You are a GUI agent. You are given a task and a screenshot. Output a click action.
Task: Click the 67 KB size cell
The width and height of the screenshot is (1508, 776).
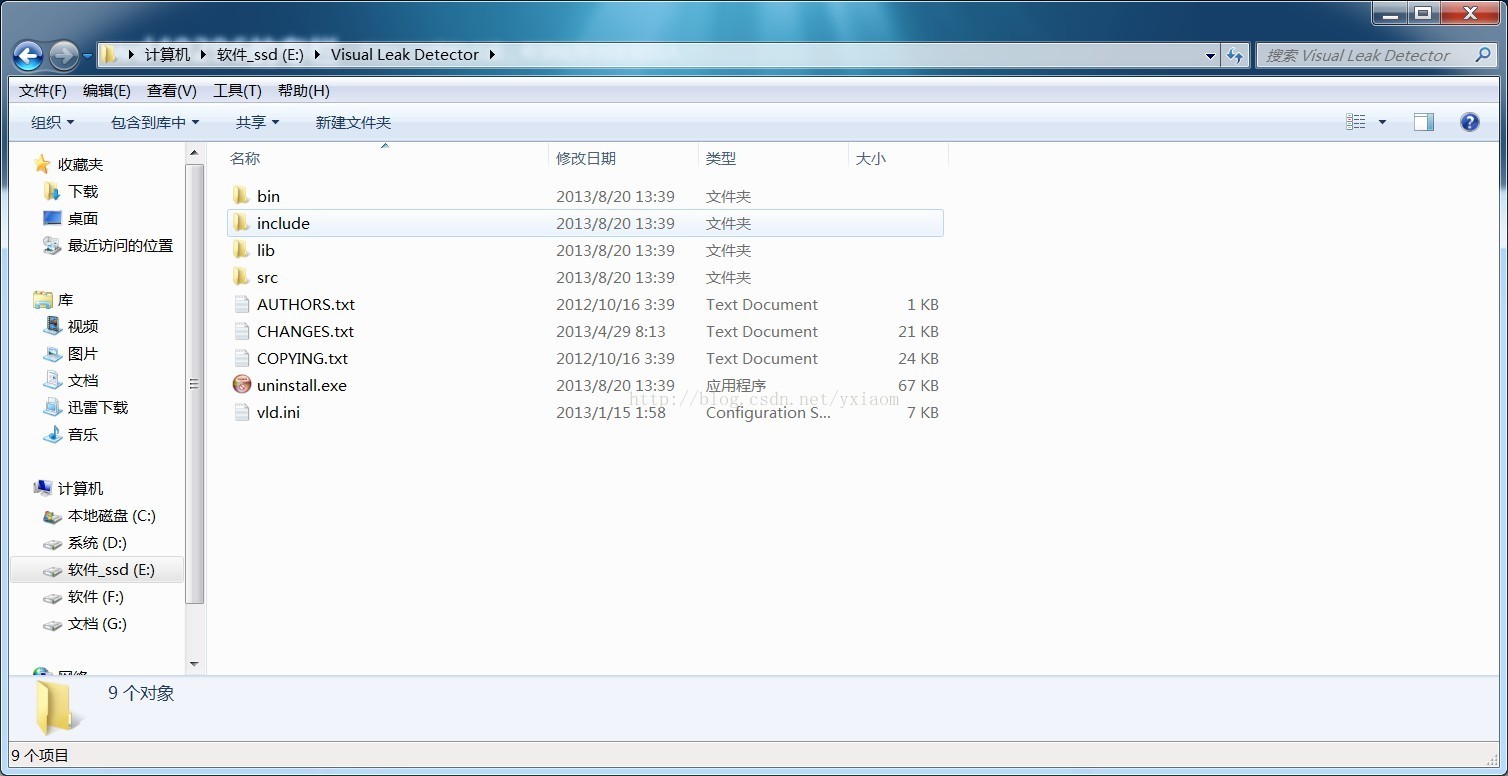coord(918,385)
